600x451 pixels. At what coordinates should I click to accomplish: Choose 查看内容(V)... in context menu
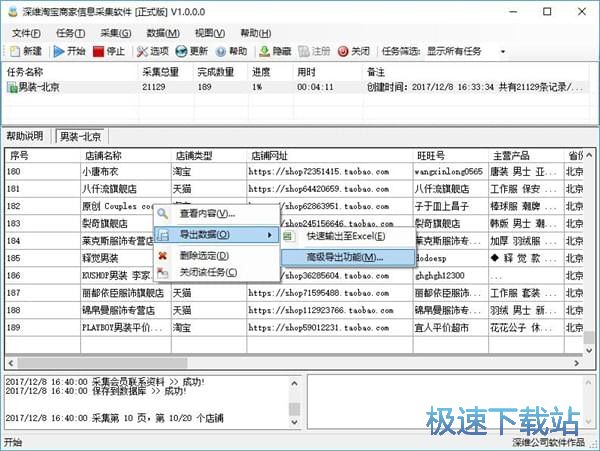217,213
